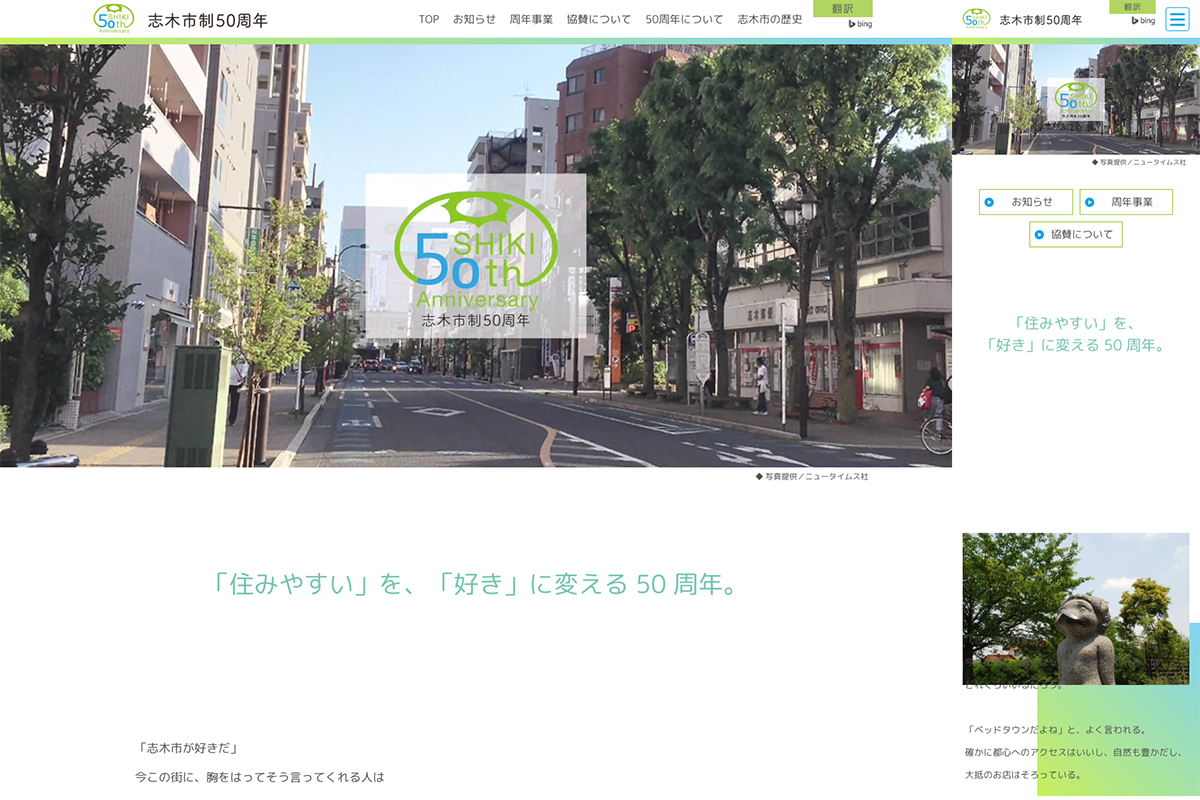Open the hamburger menu icon
1200x800 pixels.
coord(1177,19)
